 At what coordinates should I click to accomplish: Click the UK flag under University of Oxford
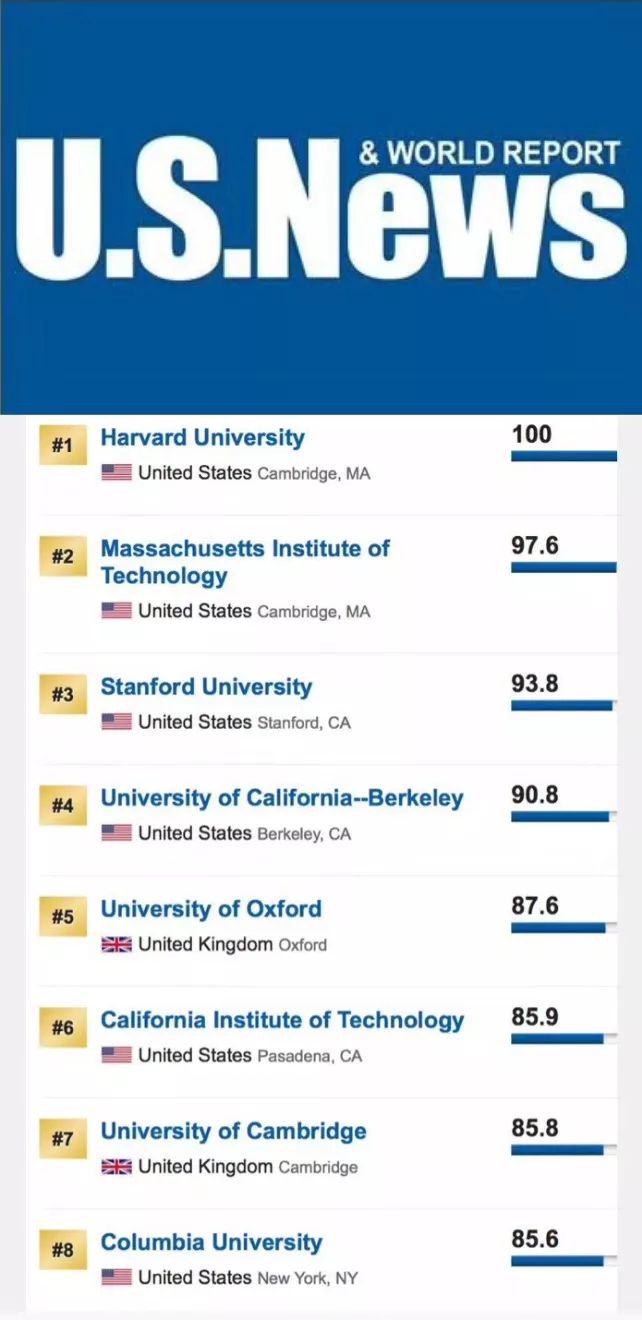click(x=116, y=944)
